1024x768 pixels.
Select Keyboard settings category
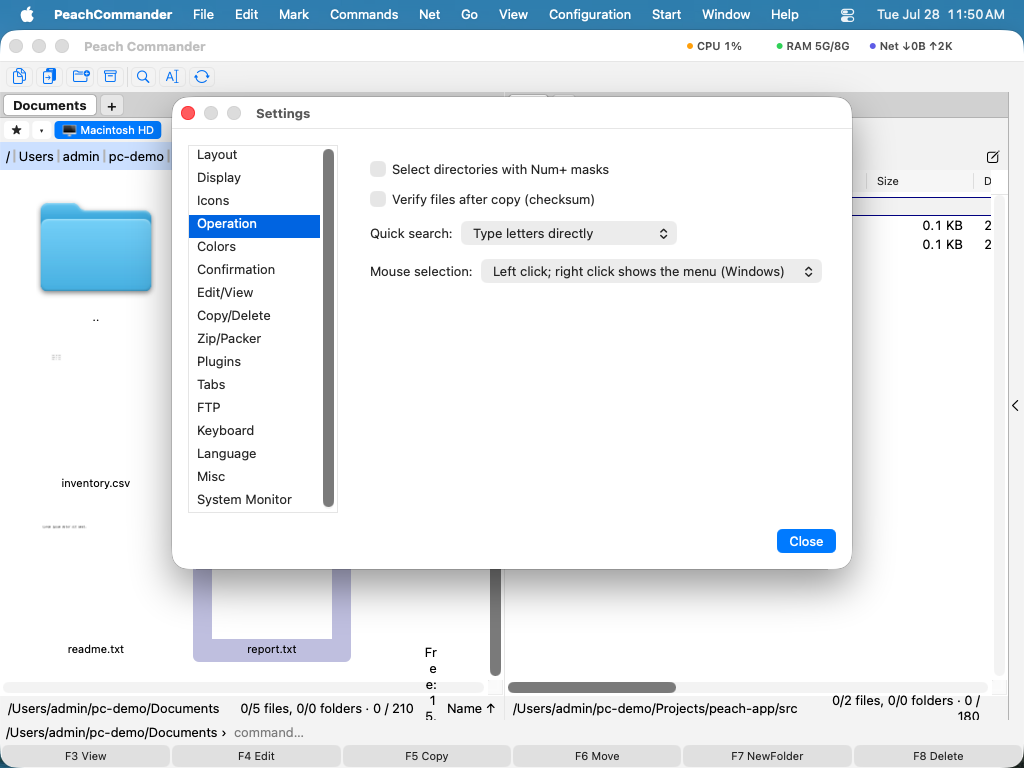pos(254,430)
